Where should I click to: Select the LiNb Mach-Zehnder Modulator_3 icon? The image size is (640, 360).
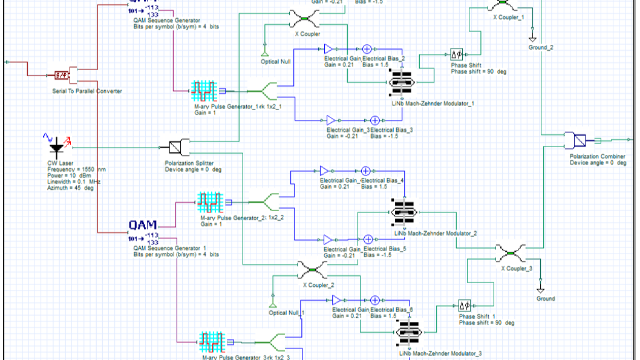(409, 332)
